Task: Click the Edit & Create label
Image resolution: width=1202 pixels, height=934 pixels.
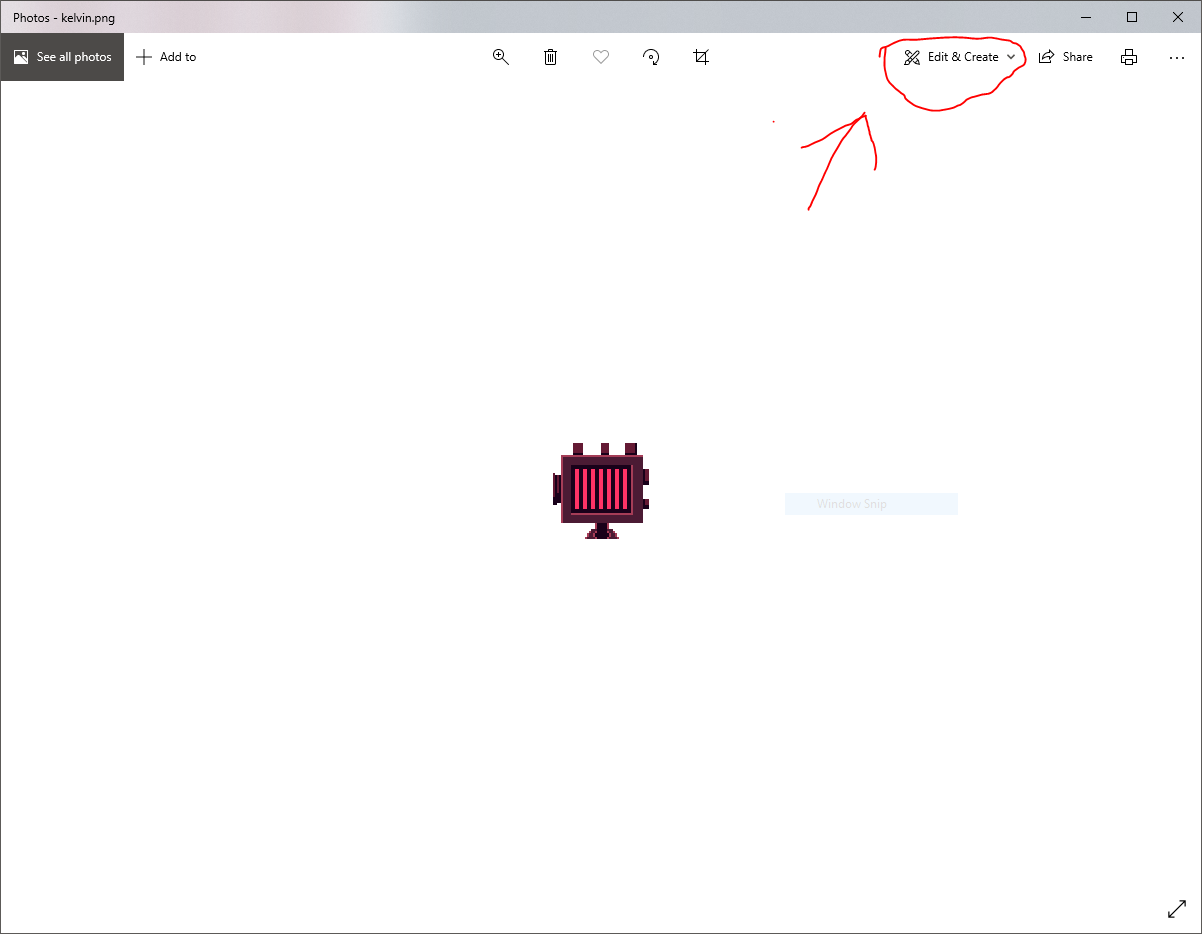Action: [962, 57]
